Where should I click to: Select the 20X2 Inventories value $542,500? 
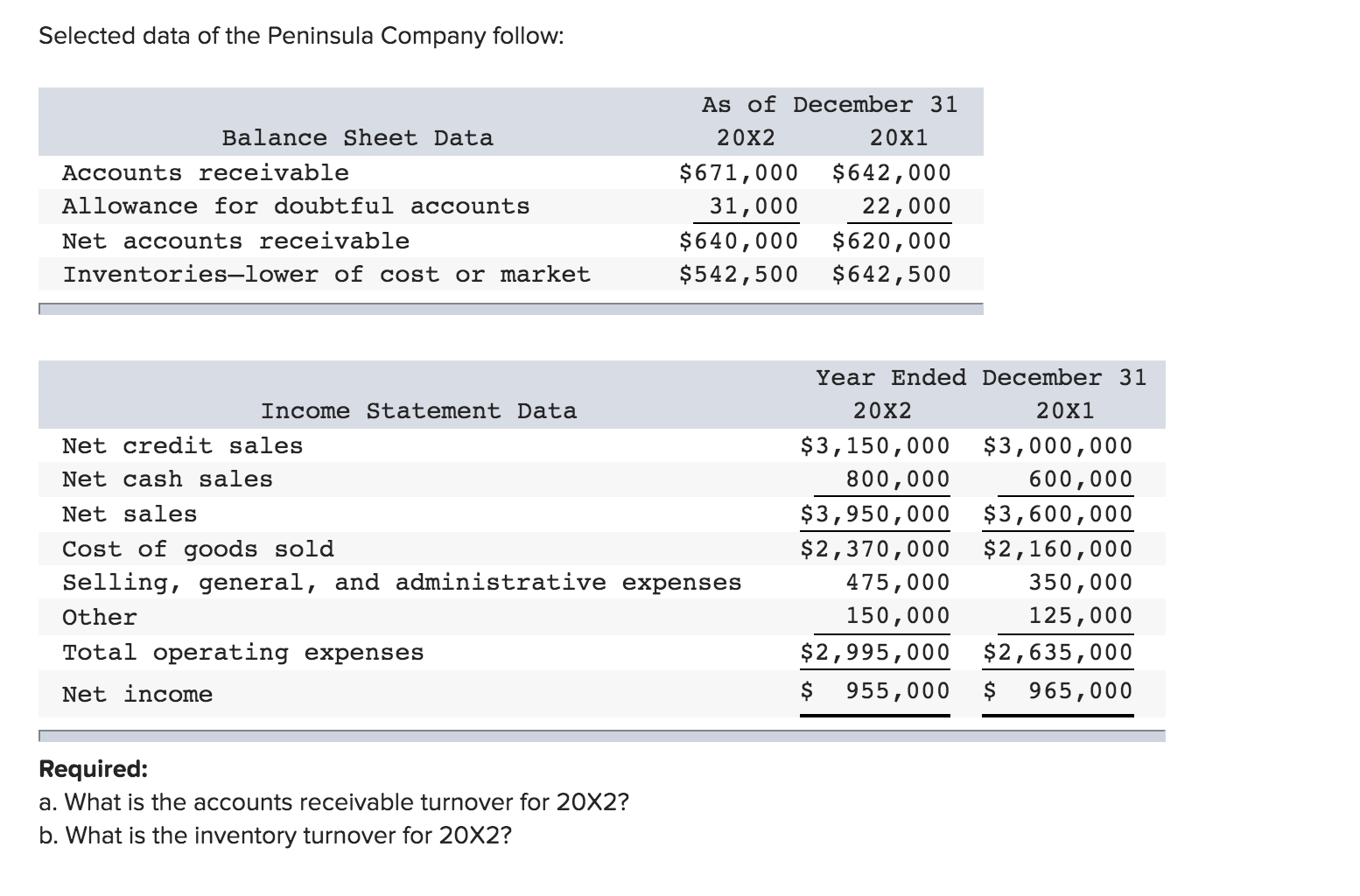pos(739,275)
